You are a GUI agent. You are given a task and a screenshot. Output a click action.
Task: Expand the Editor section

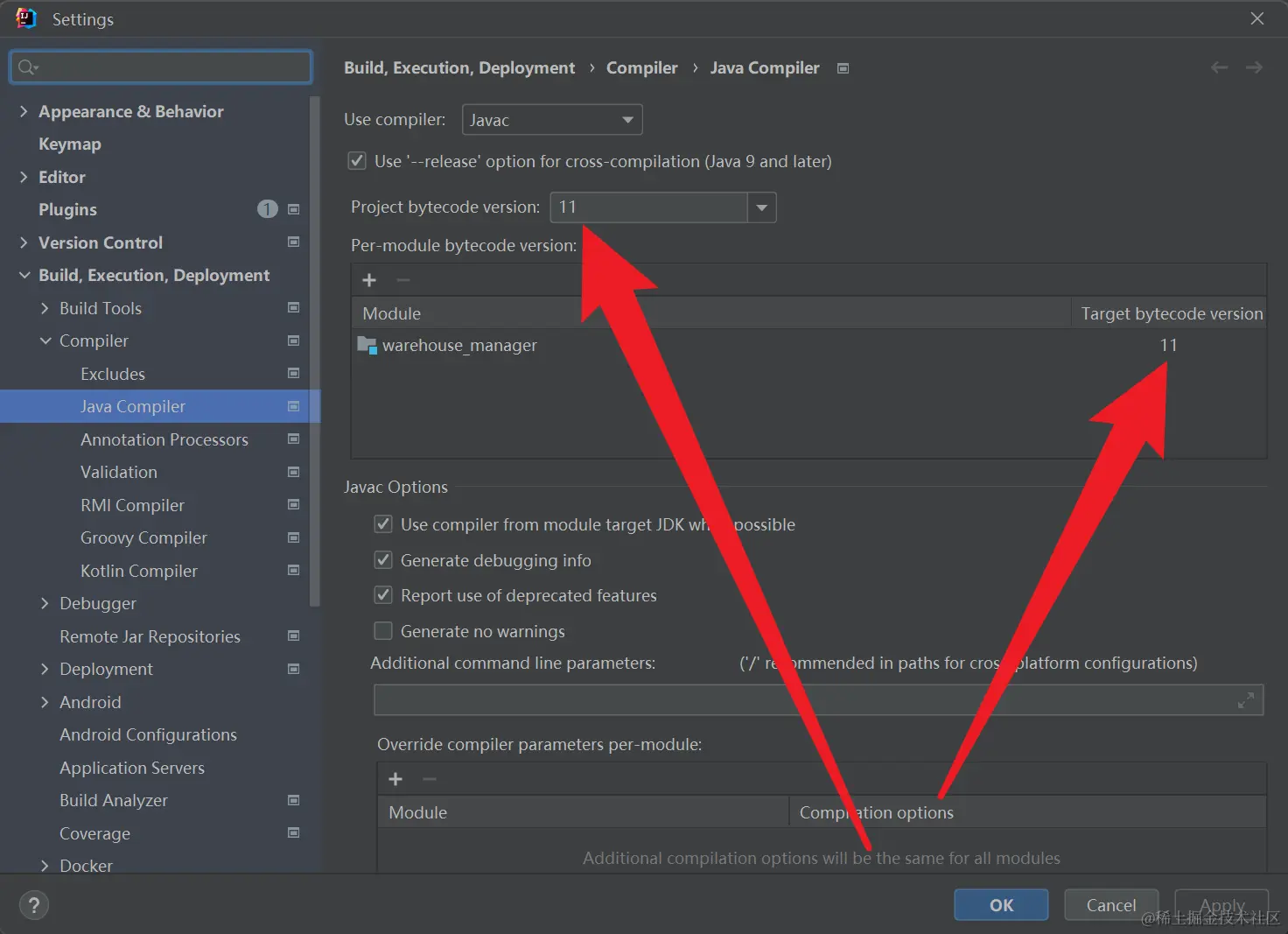24,177
